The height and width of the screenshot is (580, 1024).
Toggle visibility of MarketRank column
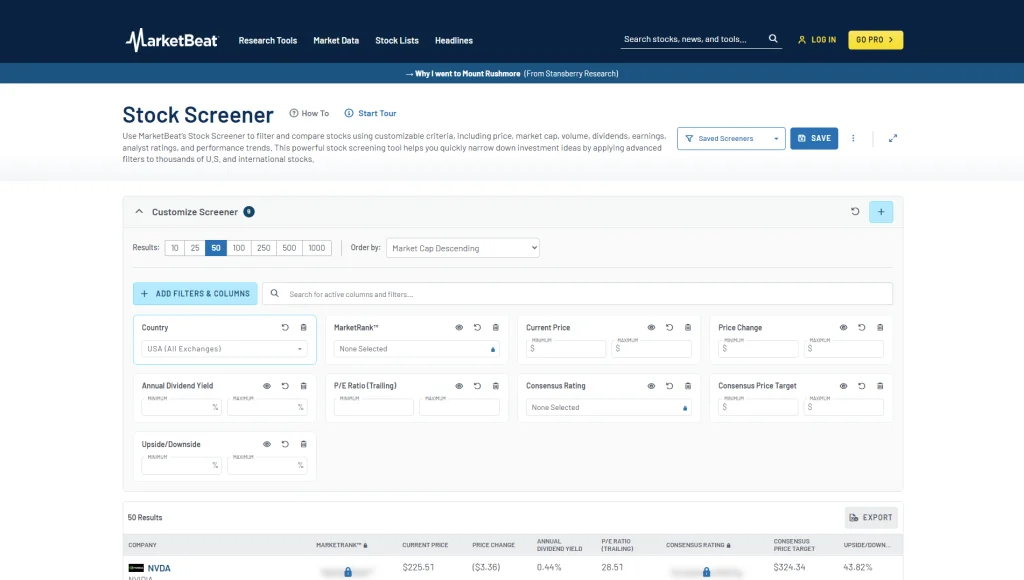pos(459,328)
